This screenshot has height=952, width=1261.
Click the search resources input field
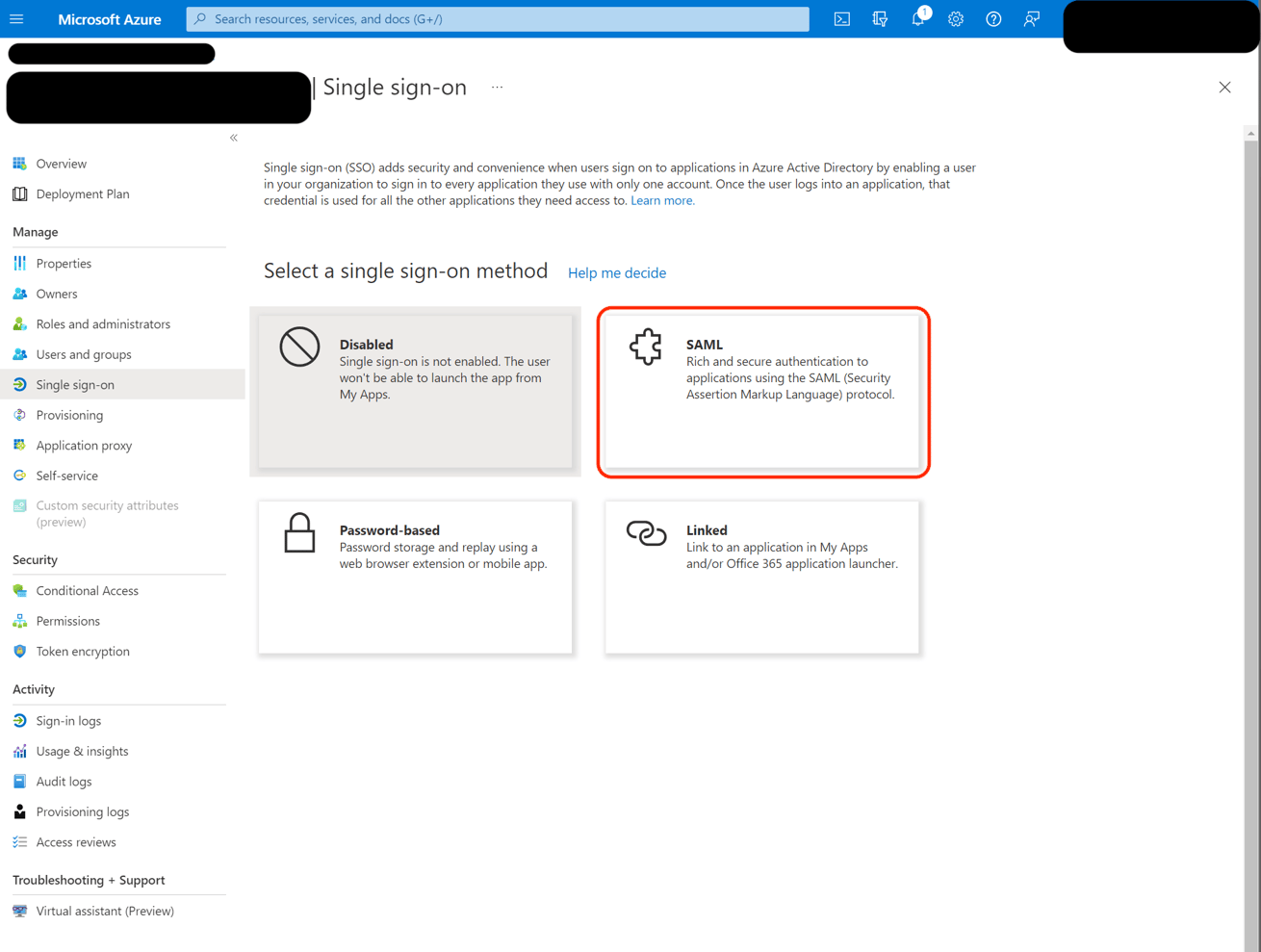coord(498,19)
